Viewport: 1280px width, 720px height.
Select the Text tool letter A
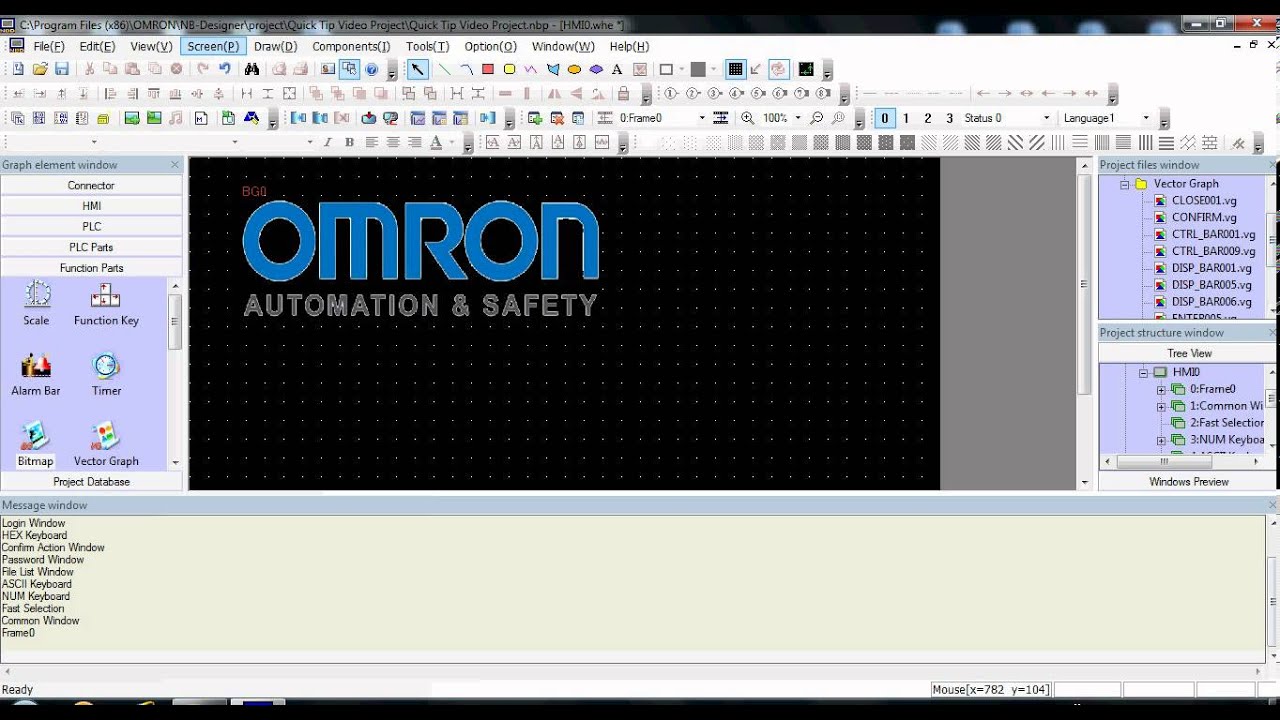(x=617, y=69)
